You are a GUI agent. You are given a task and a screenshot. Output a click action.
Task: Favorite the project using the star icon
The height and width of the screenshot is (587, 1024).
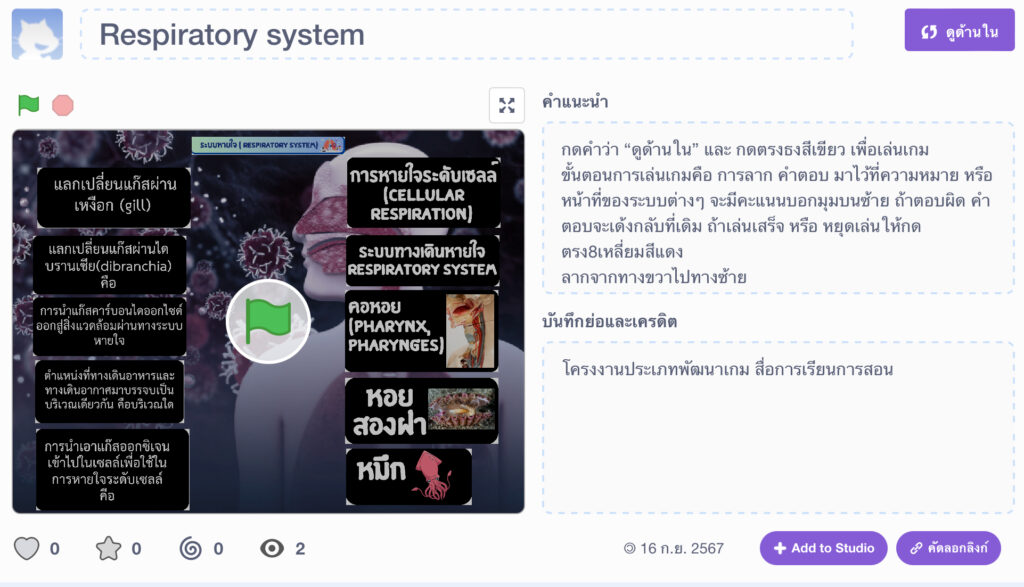(108, 548)
